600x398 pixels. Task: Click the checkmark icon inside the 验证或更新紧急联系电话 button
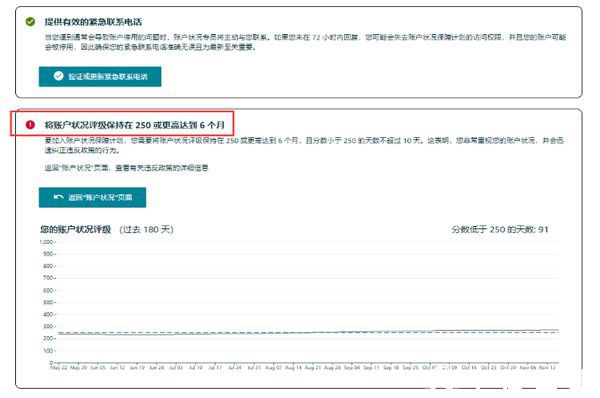coord(59,76)
